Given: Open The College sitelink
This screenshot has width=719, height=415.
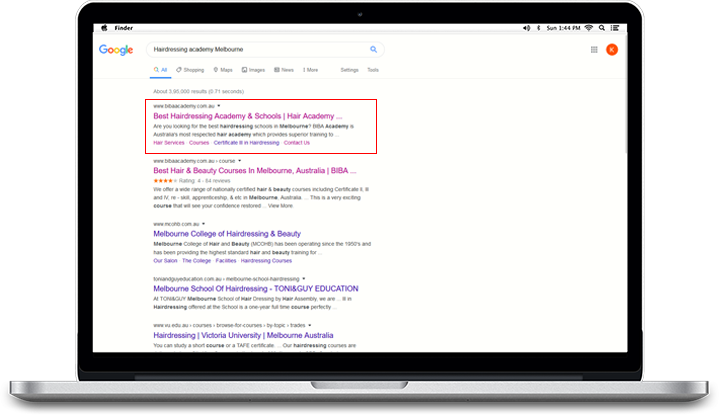Looking at the screenshot, I should (196, 260).
